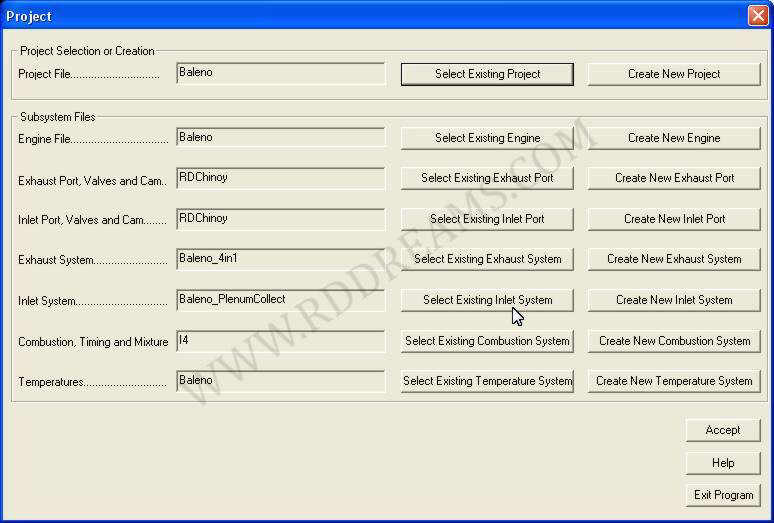This screenshot has height=523, width=774.
Task: Click Create New Combustion System
Action: tap(674, 341)
